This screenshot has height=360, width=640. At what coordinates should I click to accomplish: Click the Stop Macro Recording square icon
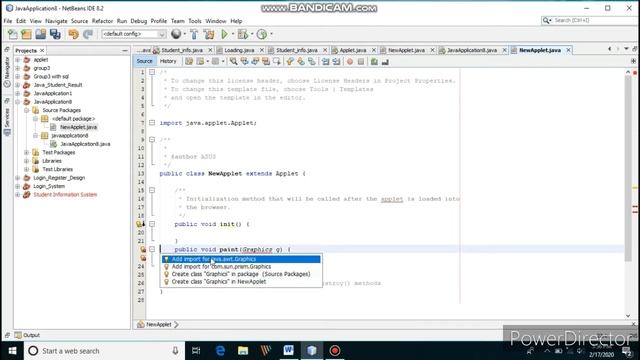pyautogui.click(x=361, y=62)
